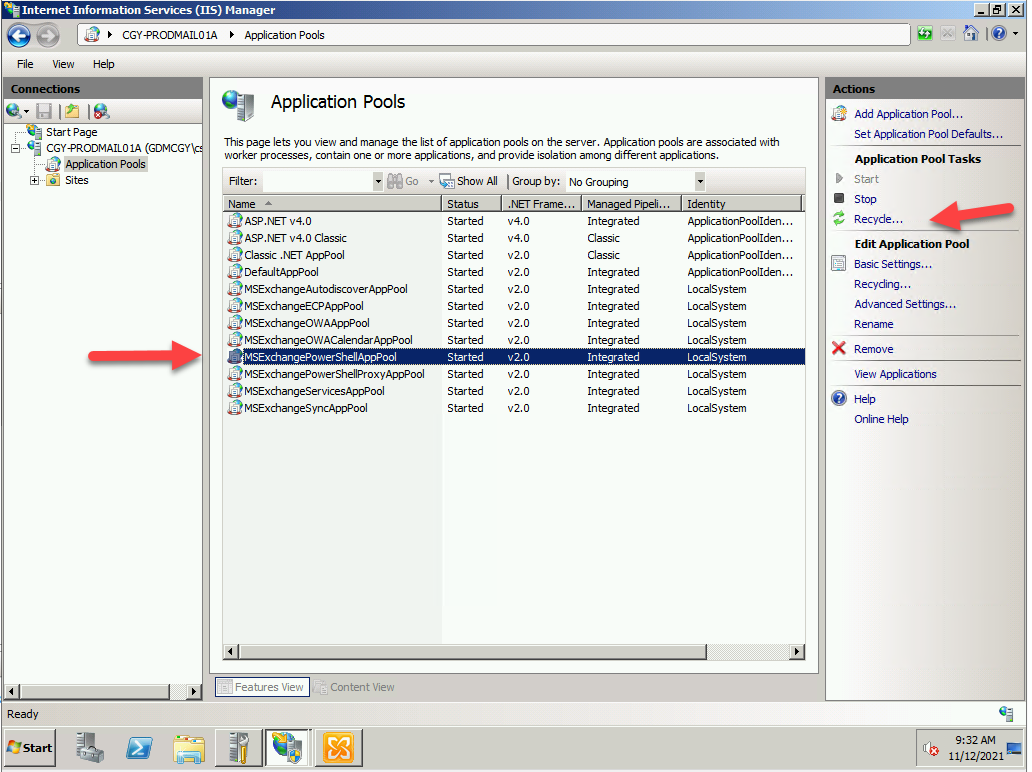Click the Delete Connection icon in Connections
Screen dimensions: 1032x772
[x=101, y=111]
